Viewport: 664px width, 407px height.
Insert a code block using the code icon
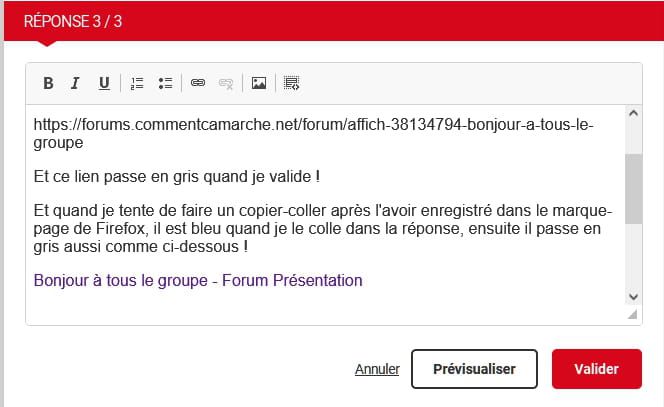pyautogui.click(x=291, y=83)
